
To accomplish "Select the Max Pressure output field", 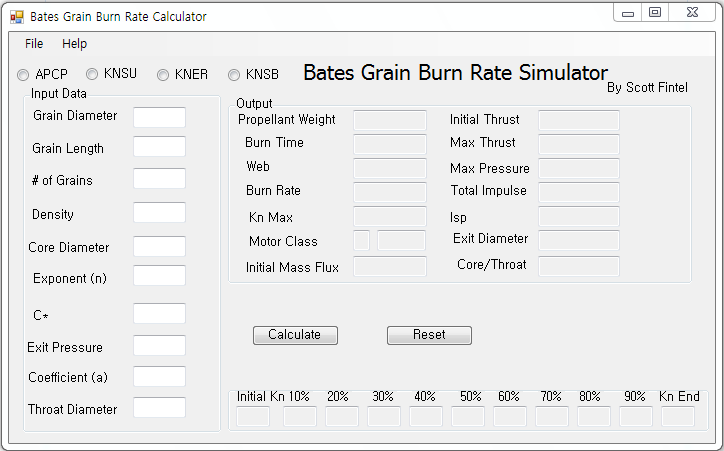I will (x=579, y=168).
